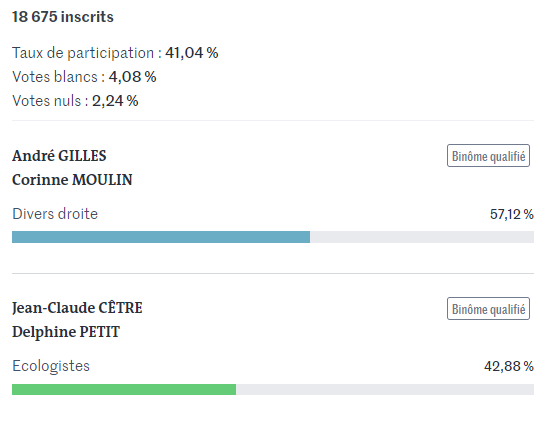
Task: Click the second Binôme qualifié badge
Action: tap(488, 308)
